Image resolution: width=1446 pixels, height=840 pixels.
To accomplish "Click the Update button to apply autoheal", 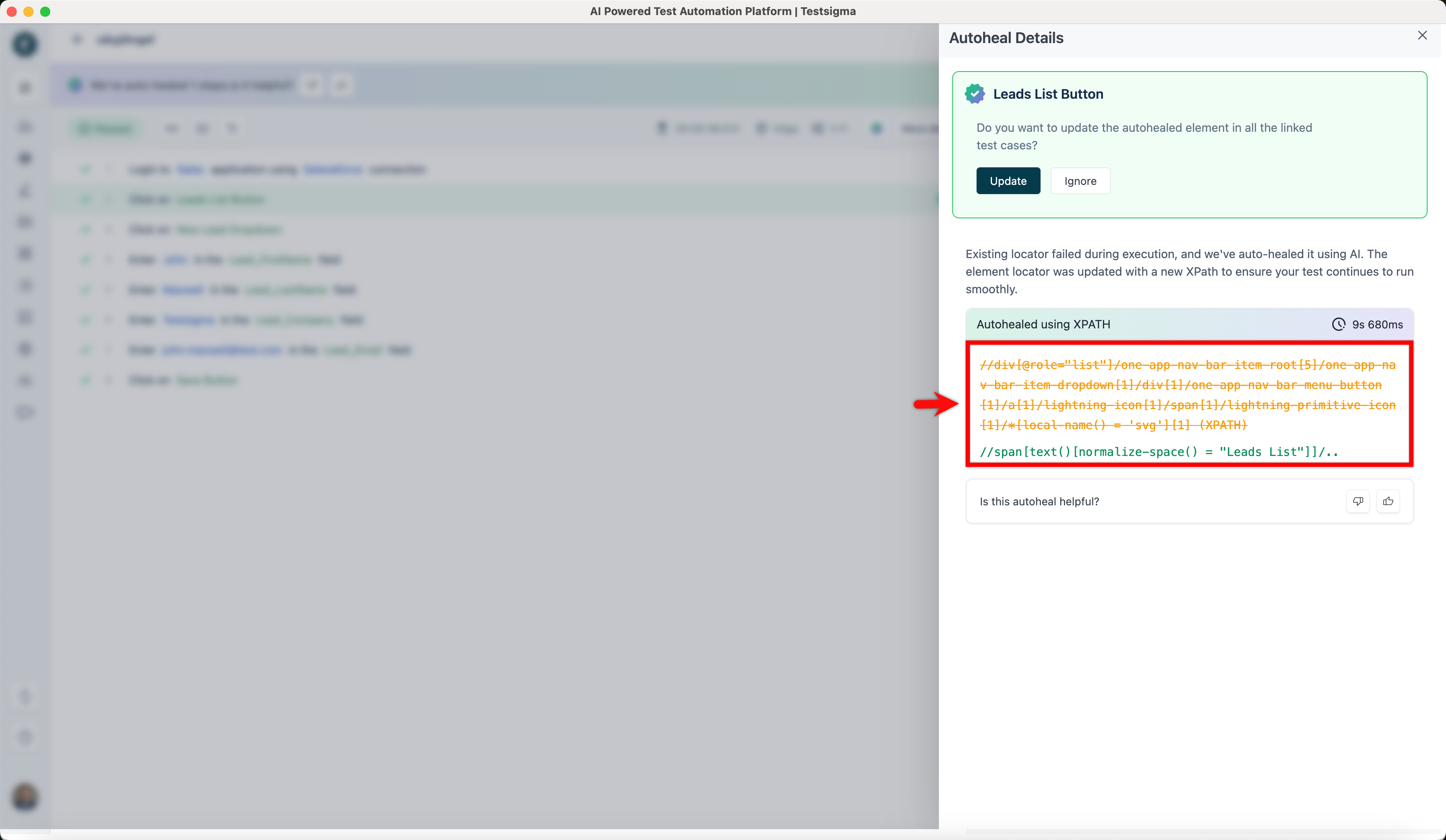I will pyautogui.click(x=1008, y=181).
